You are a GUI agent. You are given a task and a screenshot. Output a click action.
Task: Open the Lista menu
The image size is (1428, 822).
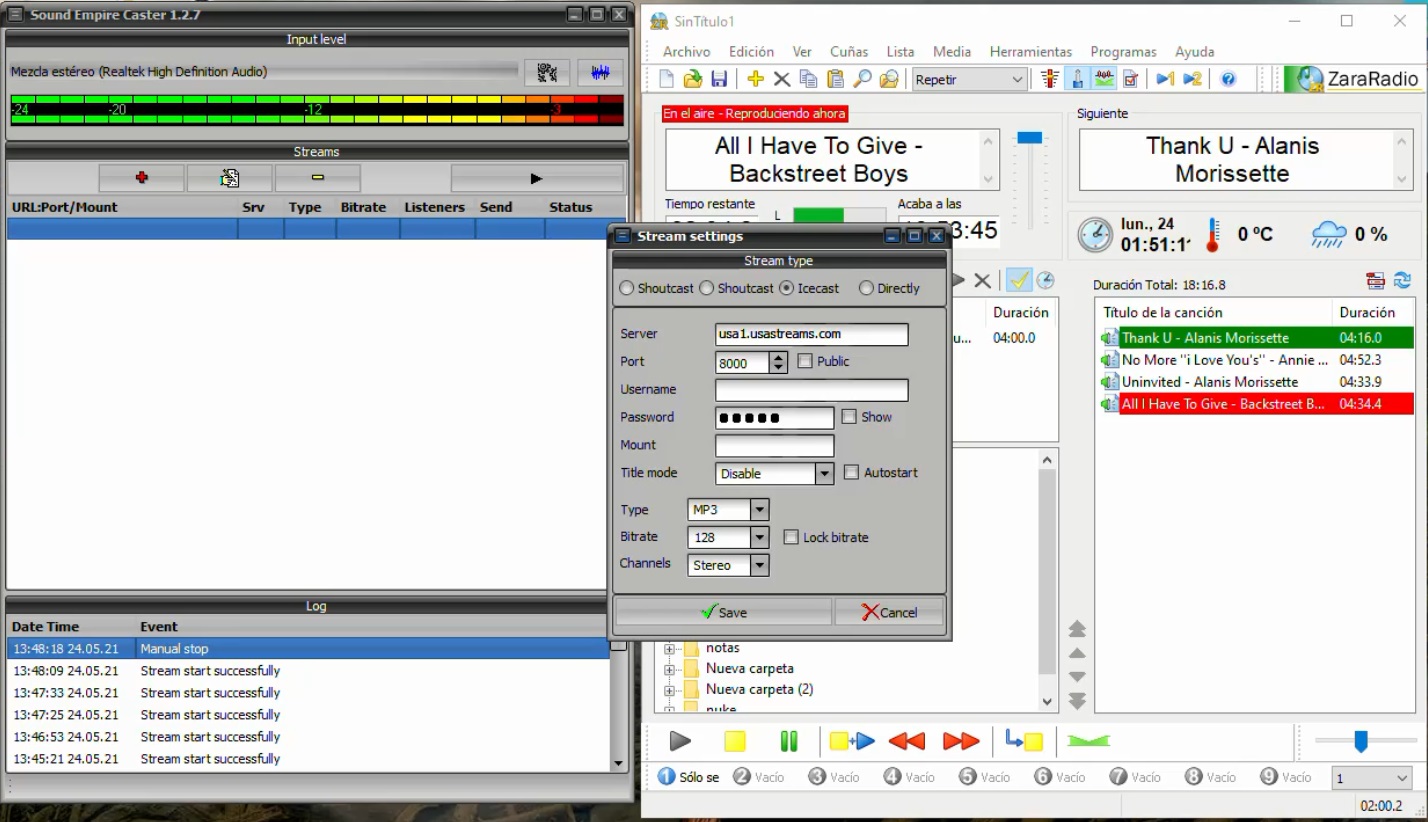point(900,51)
